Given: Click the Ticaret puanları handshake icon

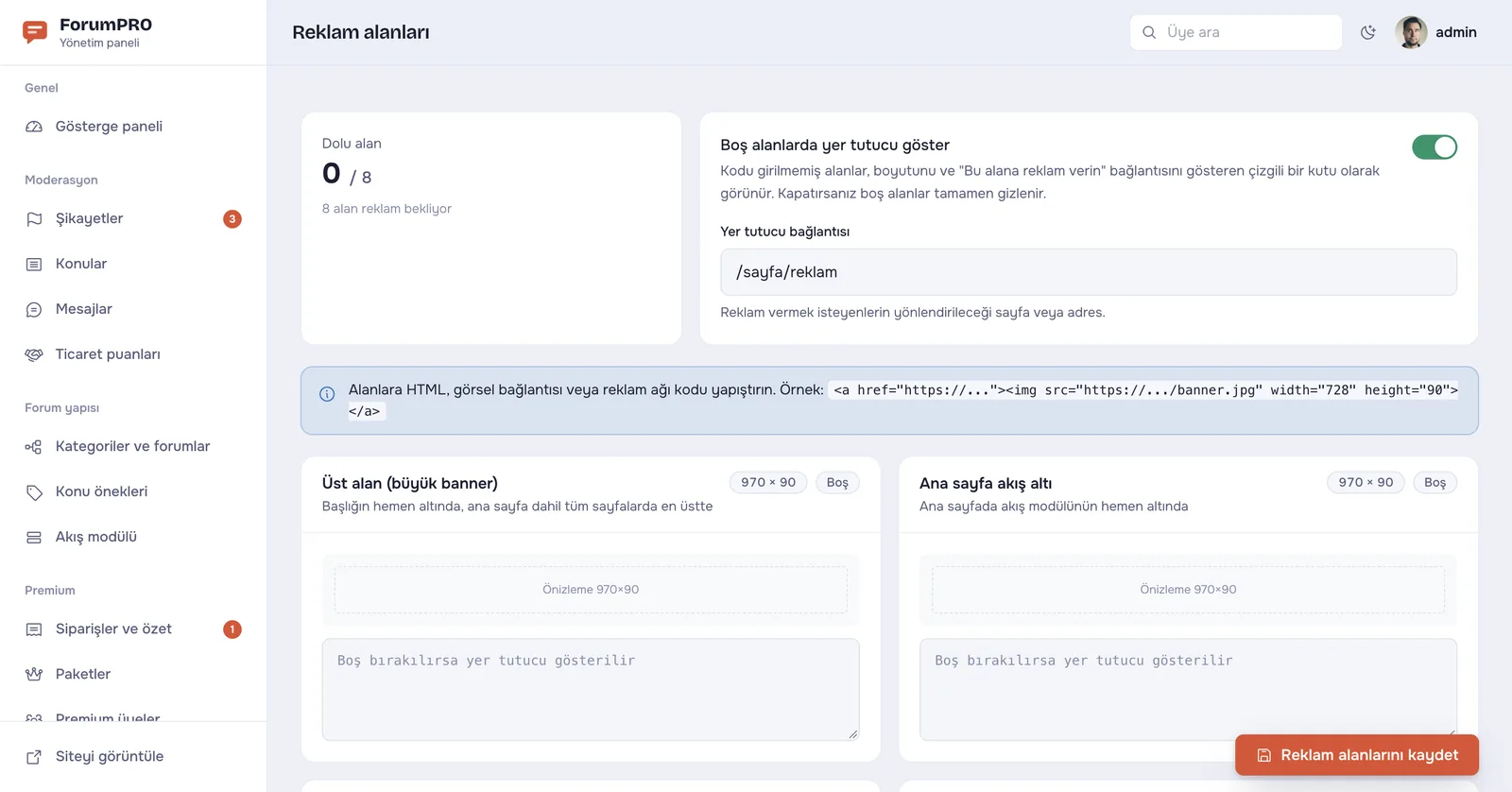Looking at the screenshot, I should [x=34, y=355].
